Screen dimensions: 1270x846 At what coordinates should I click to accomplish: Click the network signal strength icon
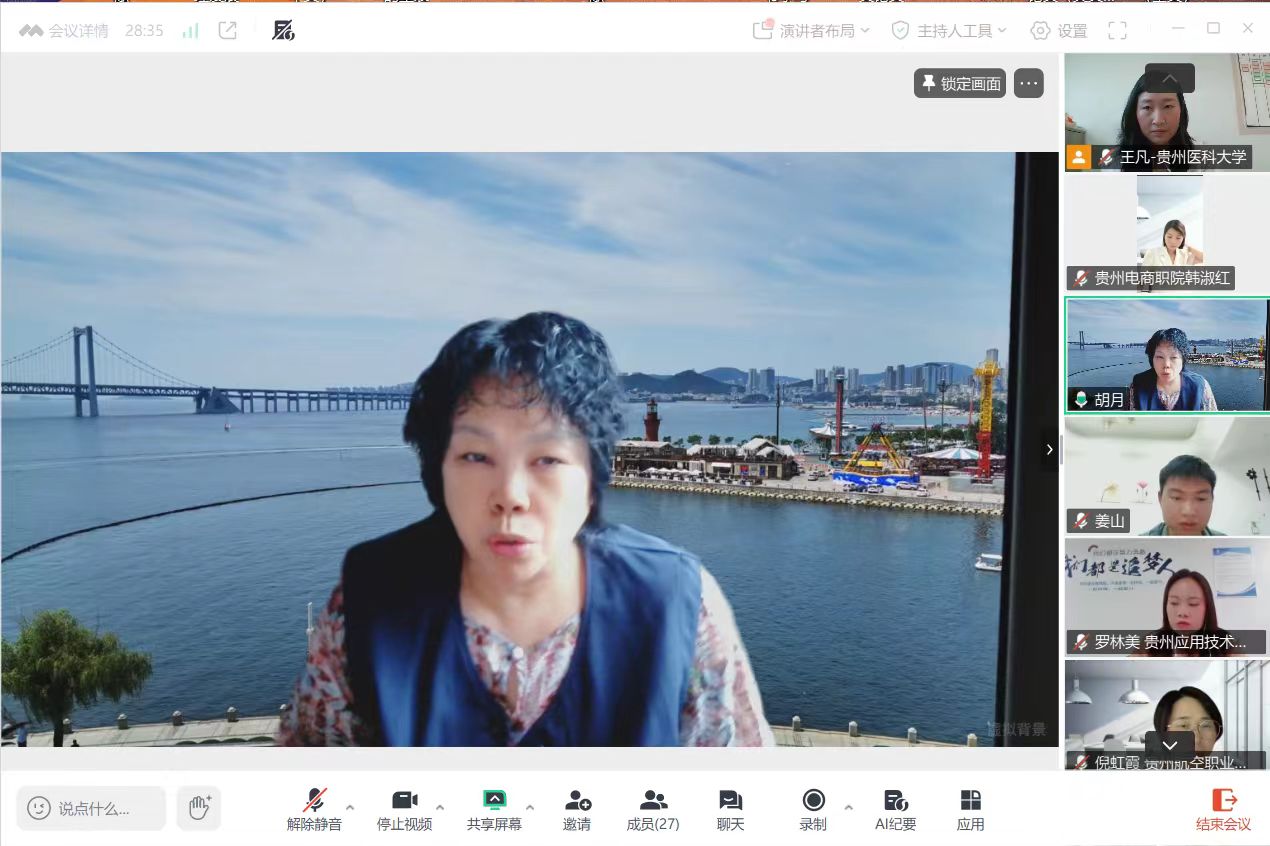pyautogui.click(x=190, y=31)
